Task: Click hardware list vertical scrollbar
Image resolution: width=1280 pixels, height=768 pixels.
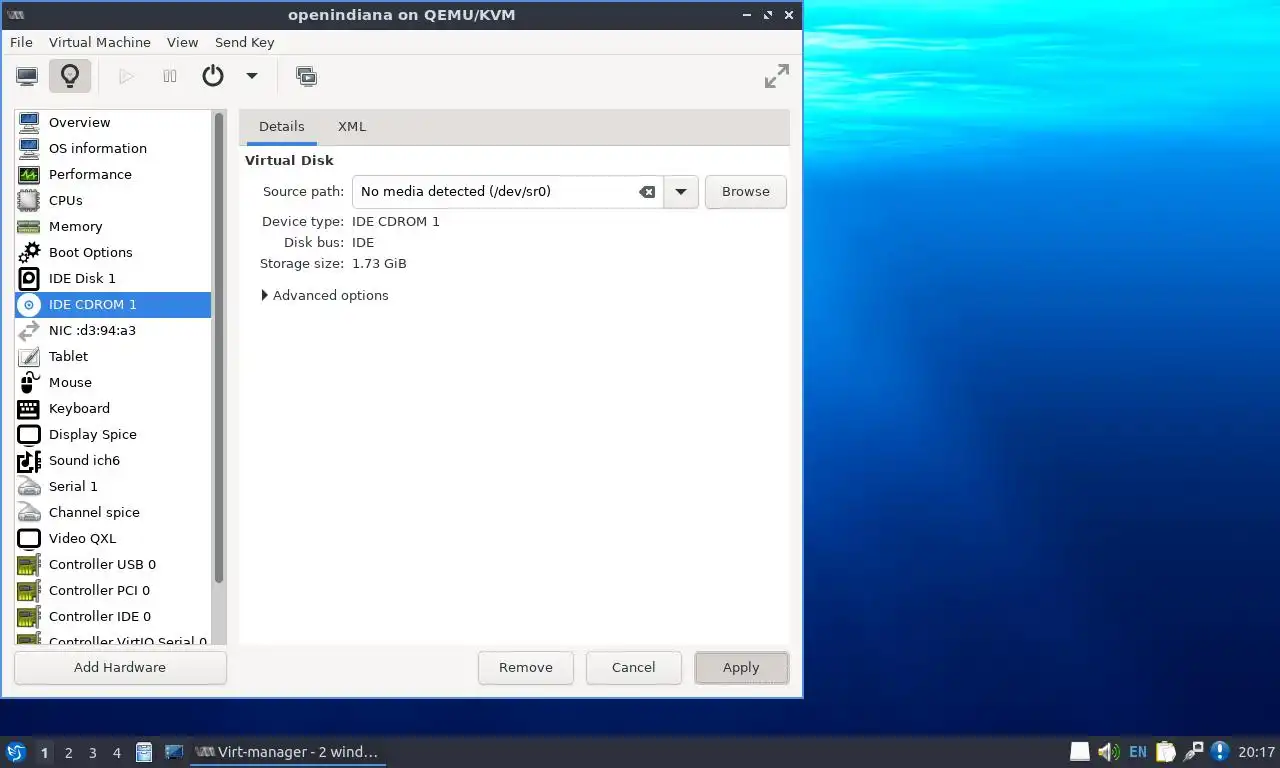Action: 219,348
